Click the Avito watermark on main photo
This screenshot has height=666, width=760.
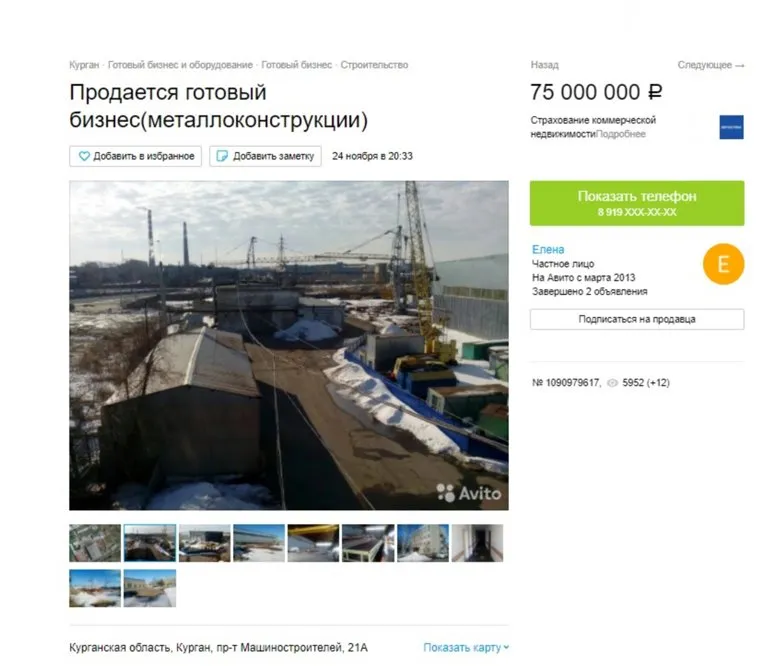pyautogui.click(x=469, y=493)
